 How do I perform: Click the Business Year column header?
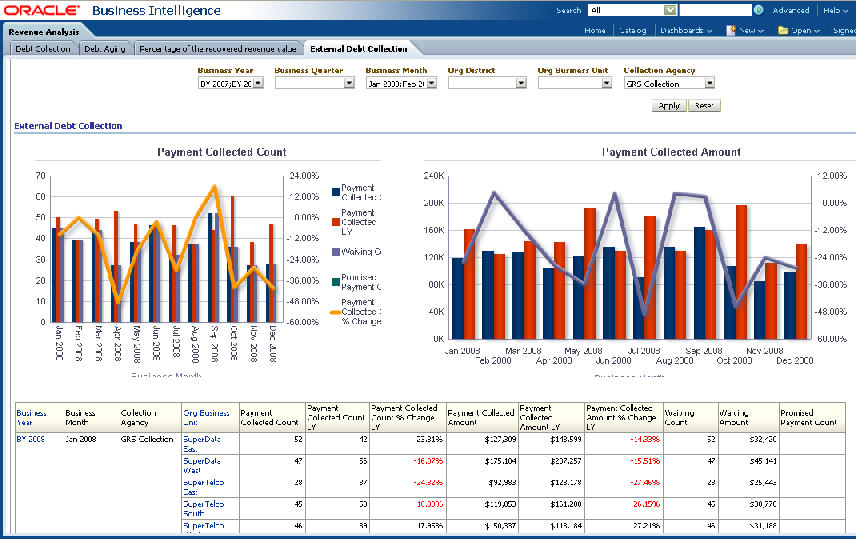pos(31,418)
